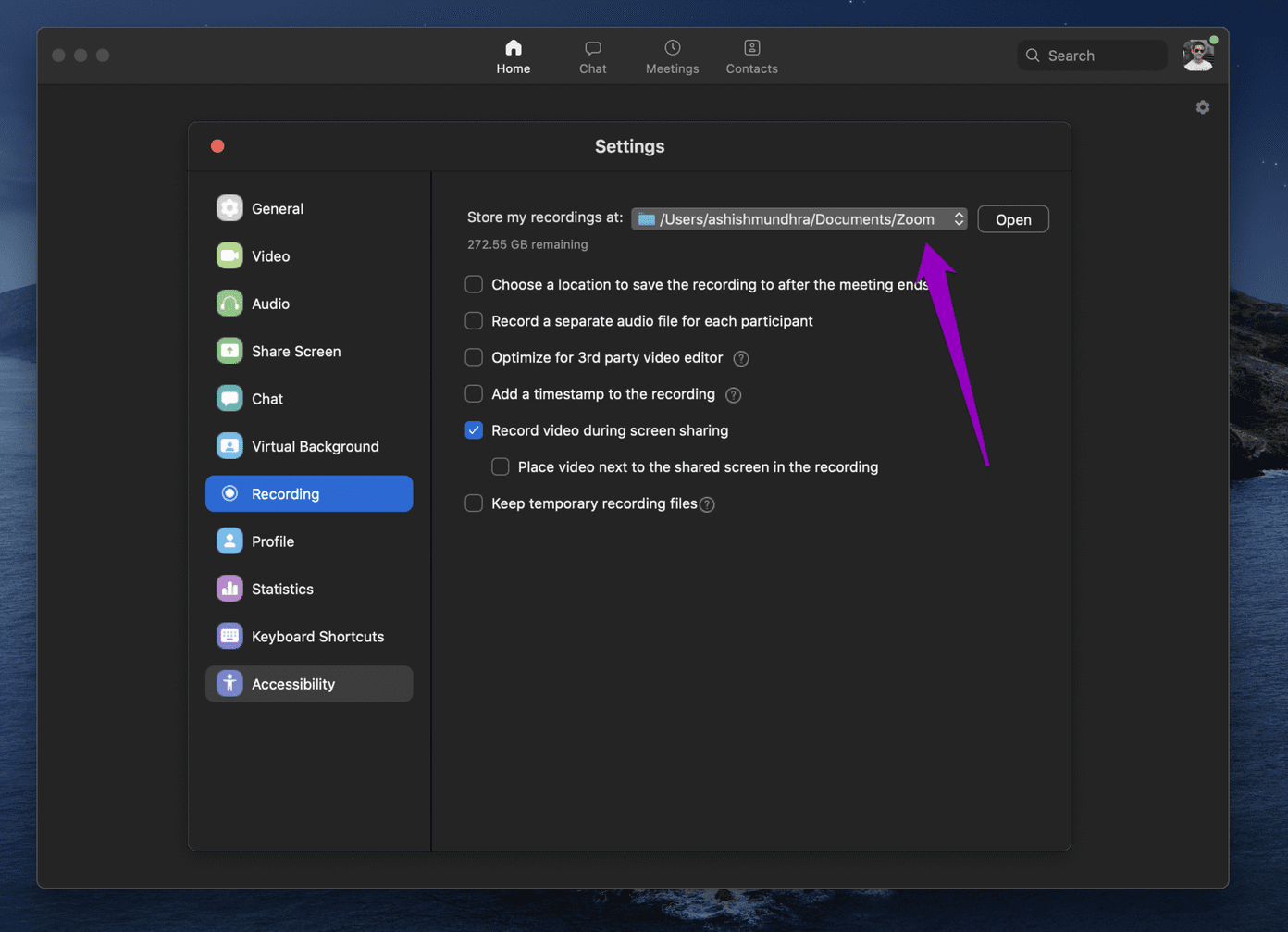This screenshot has width=1288, height=932.
Task: Close the Settings dialog with red button
Action: click(217, 146)
